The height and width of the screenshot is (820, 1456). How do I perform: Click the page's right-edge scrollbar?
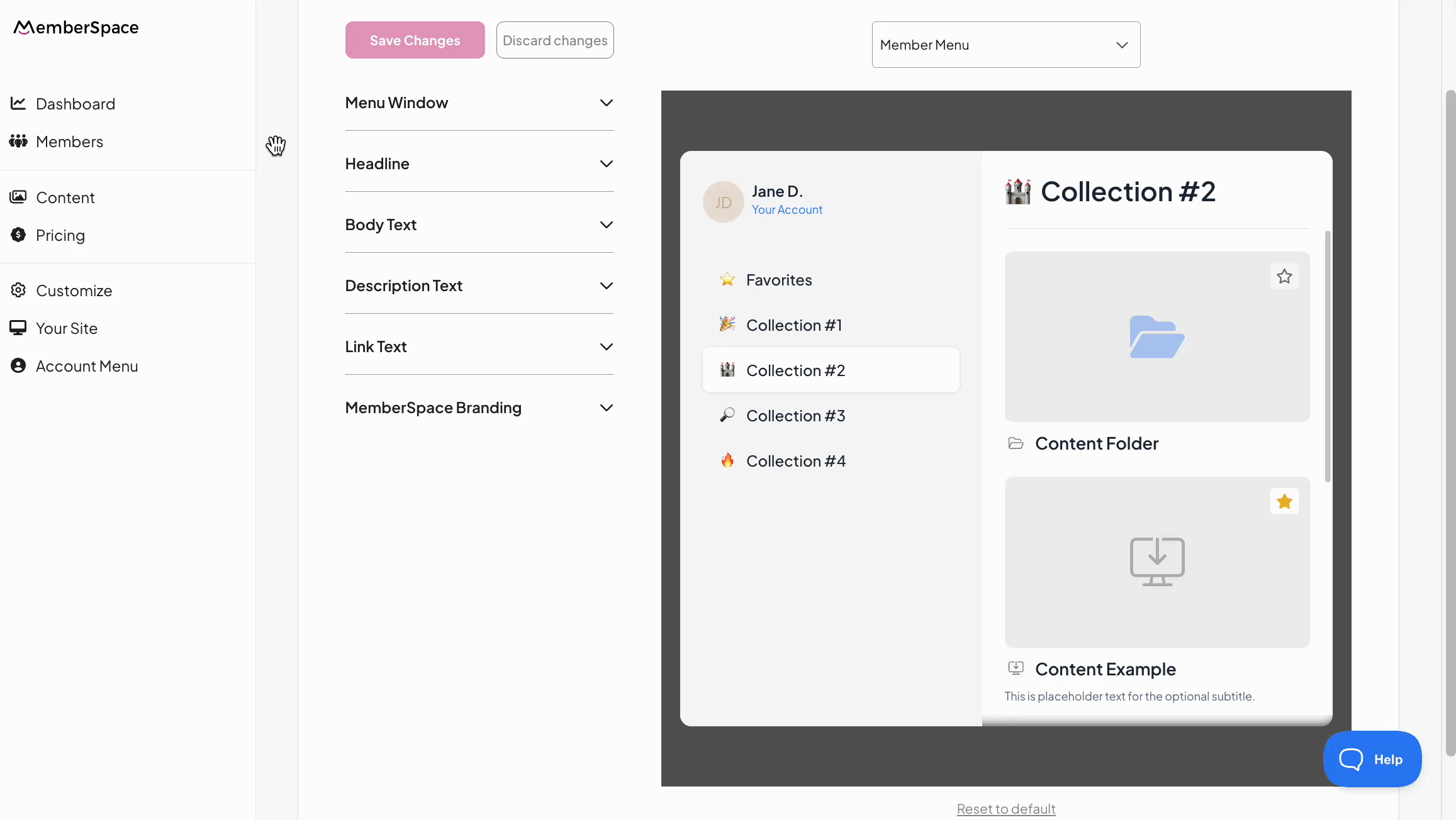[x=1450, y=423]
